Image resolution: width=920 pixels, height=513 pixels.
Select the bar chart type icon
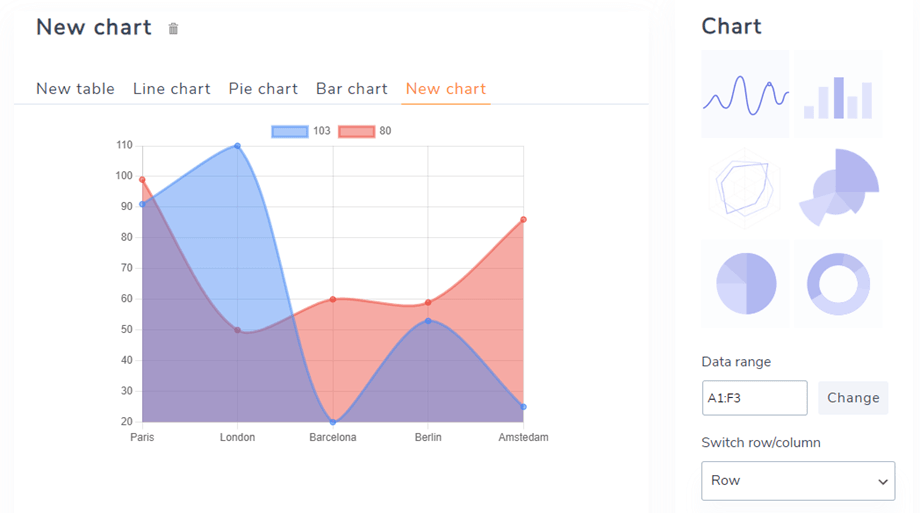pyautogui.click(x=839, y=94)
